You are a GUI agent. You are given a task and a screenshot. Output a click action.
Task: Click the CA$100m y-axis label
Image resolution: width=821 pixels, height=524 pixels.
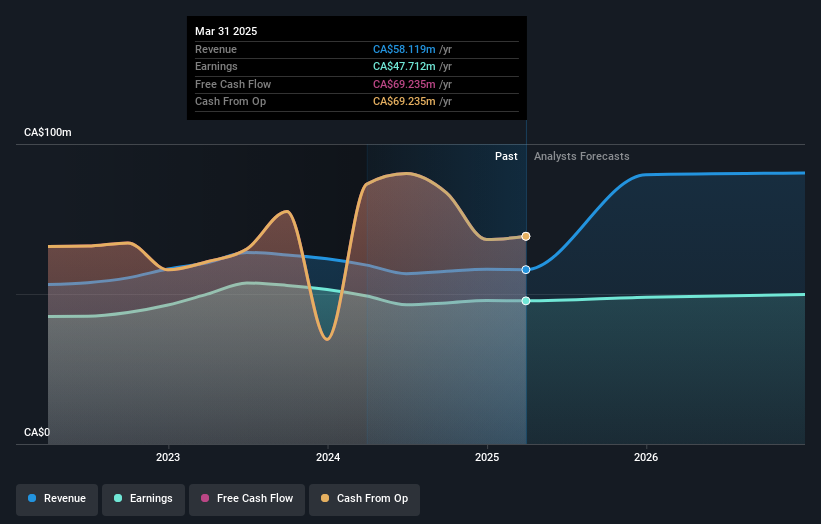(x=48, y=132)
